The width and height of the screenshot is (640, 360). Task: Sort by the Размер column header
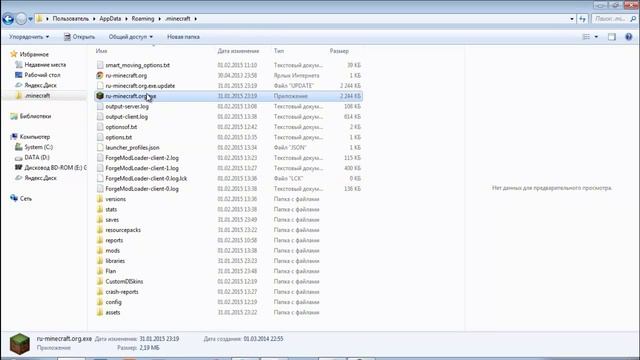pos(339,51)
